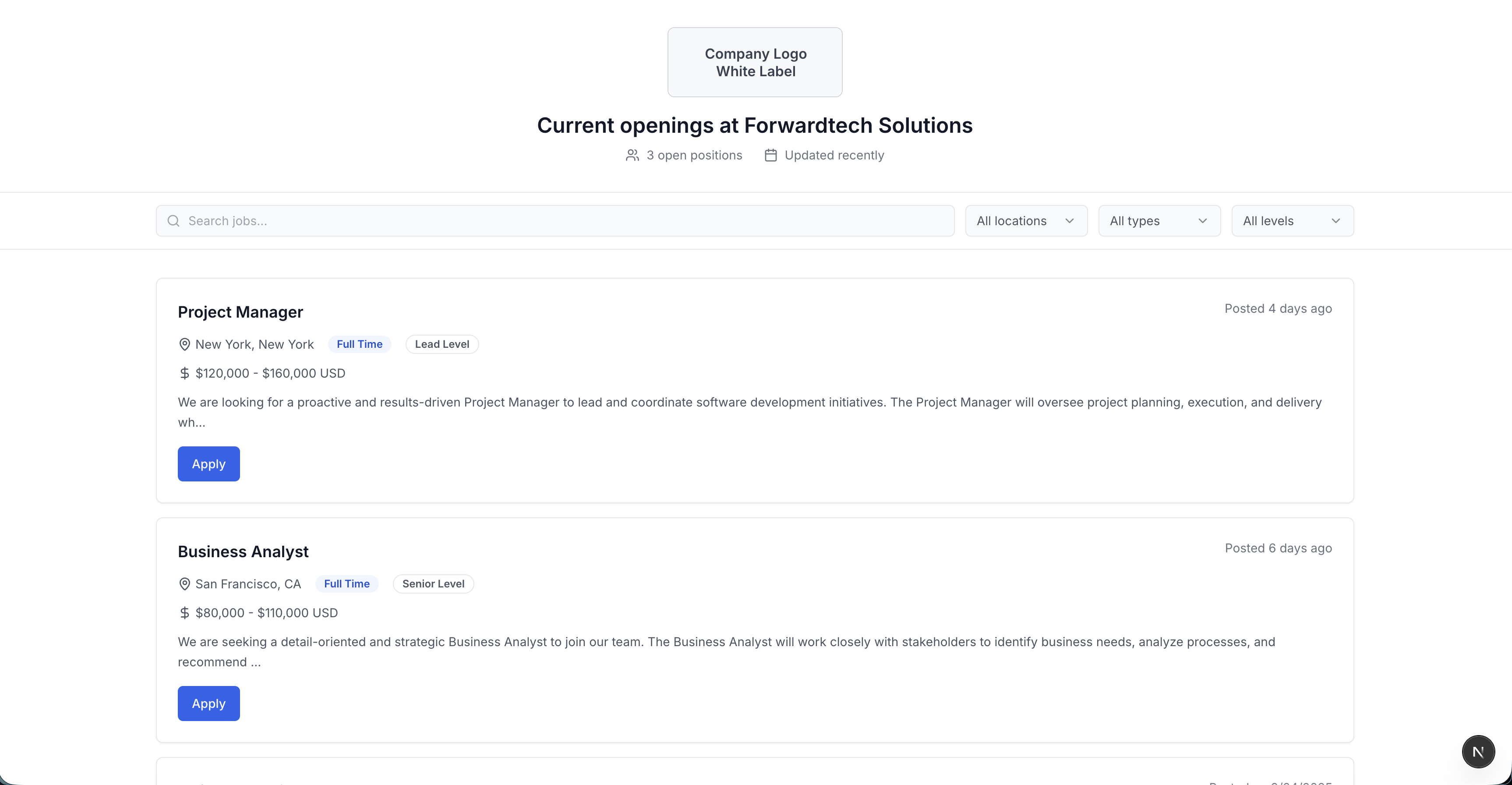
Task: Expand the All levels filter
Action: point(1292,221)
